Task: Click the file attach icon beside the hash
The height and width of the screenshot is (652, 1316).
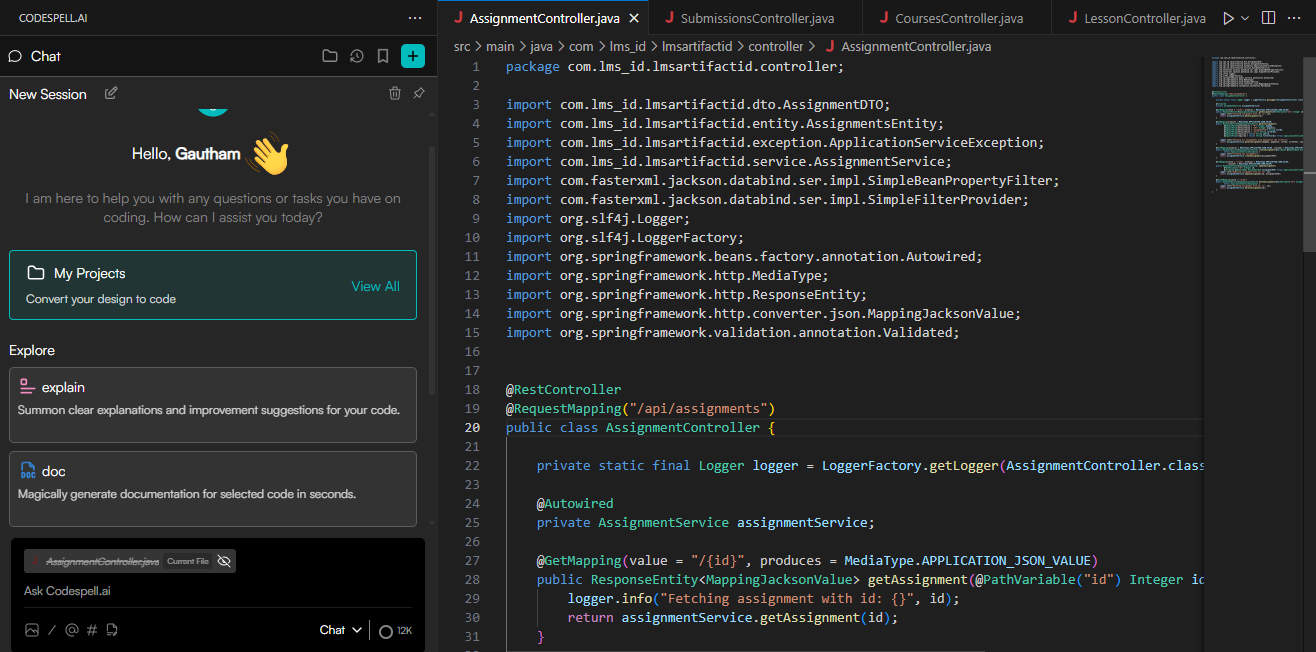Action: click(x=112, y=630)
